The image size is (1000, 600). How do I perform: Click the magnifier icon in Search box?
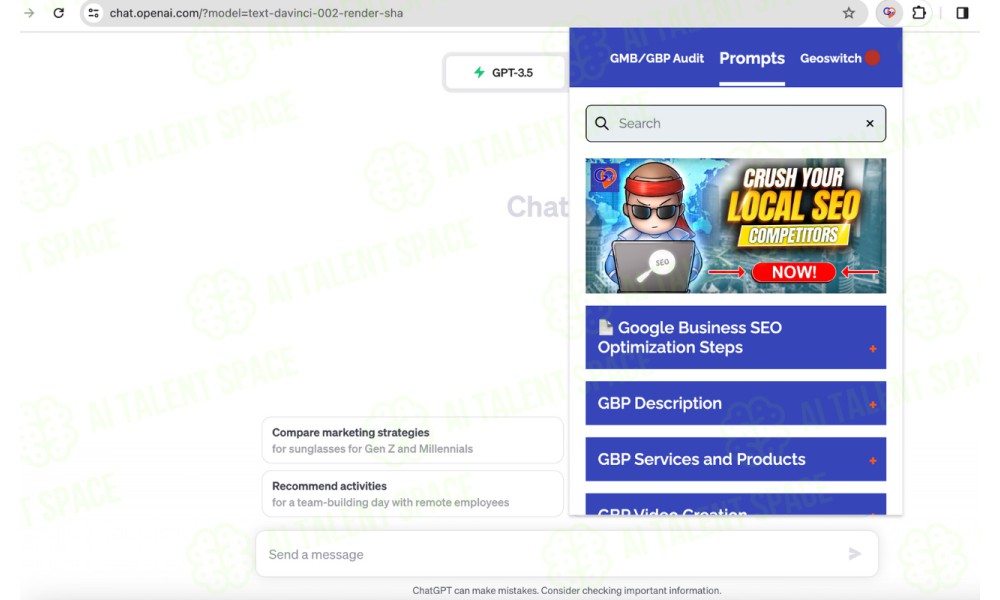point(602,123)
